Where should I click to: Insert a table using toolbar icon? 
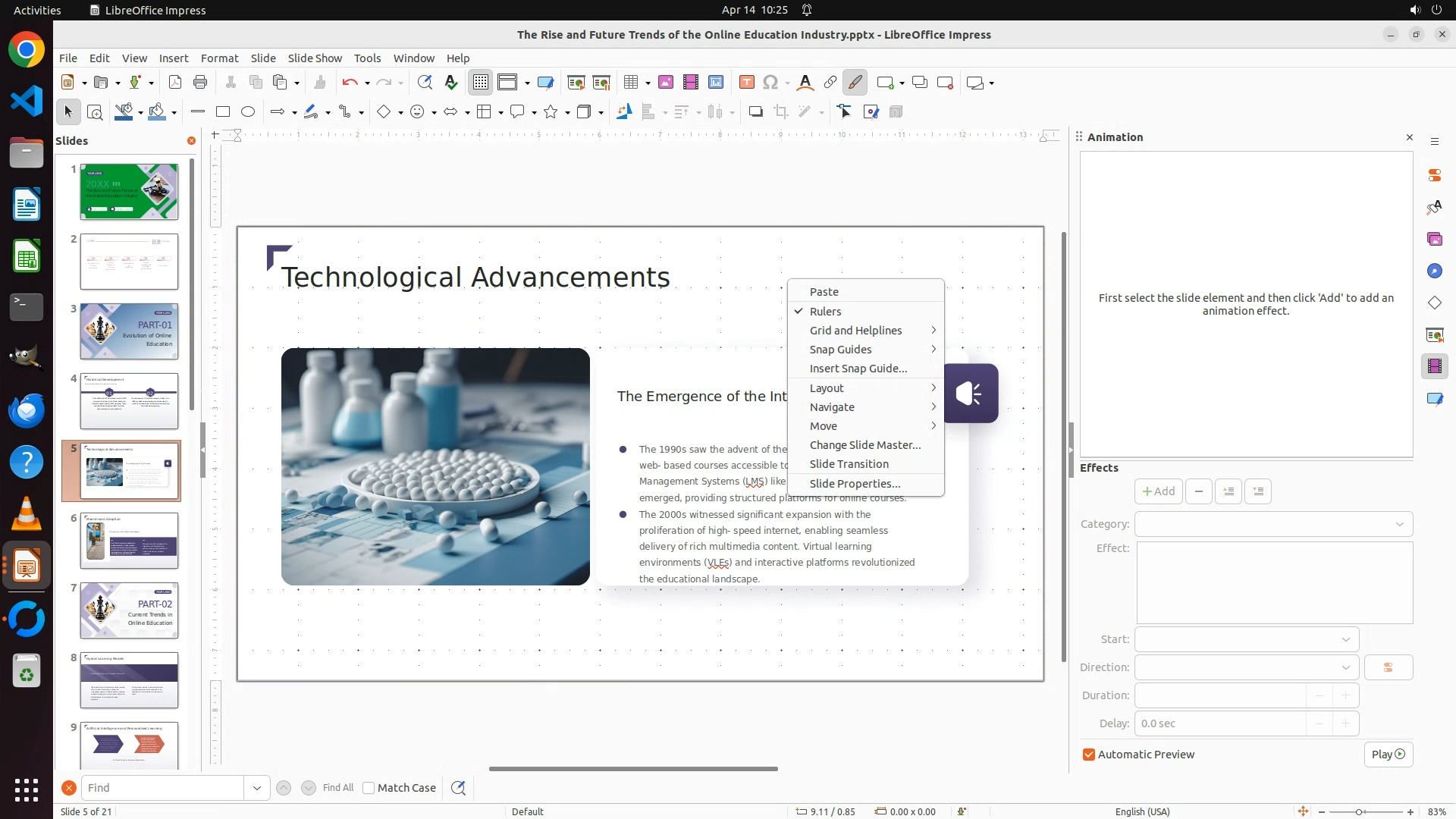[630, 83]
